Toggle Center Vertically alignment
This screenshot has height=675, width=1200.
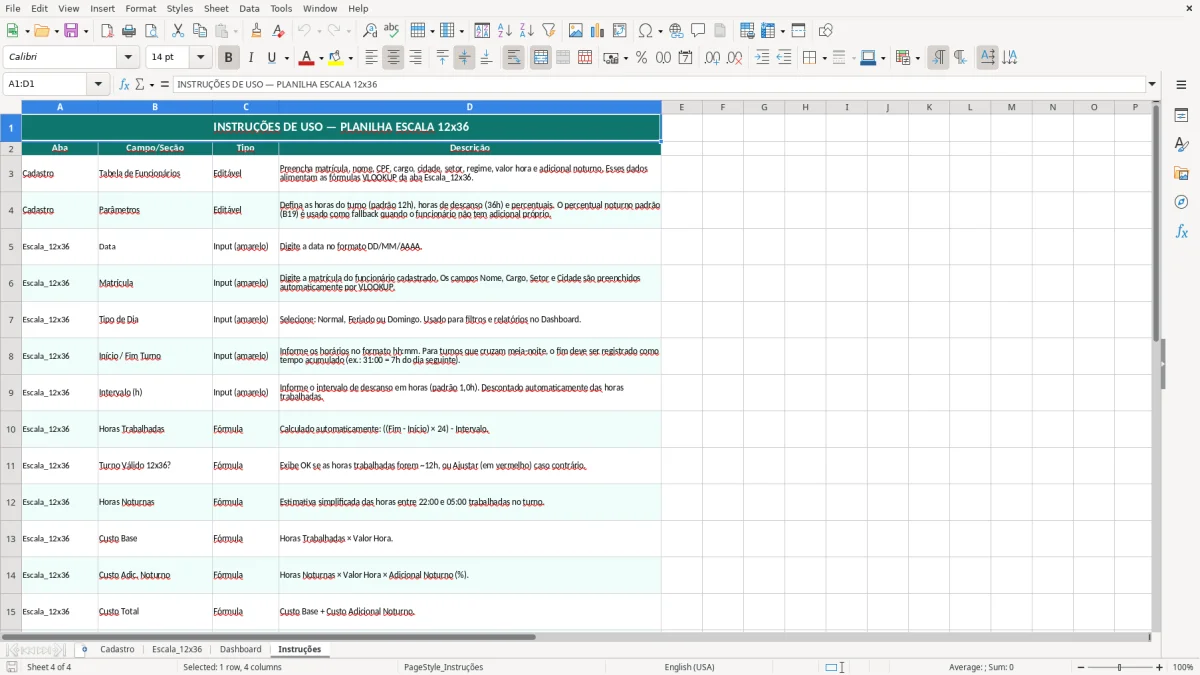click(464, 58)
